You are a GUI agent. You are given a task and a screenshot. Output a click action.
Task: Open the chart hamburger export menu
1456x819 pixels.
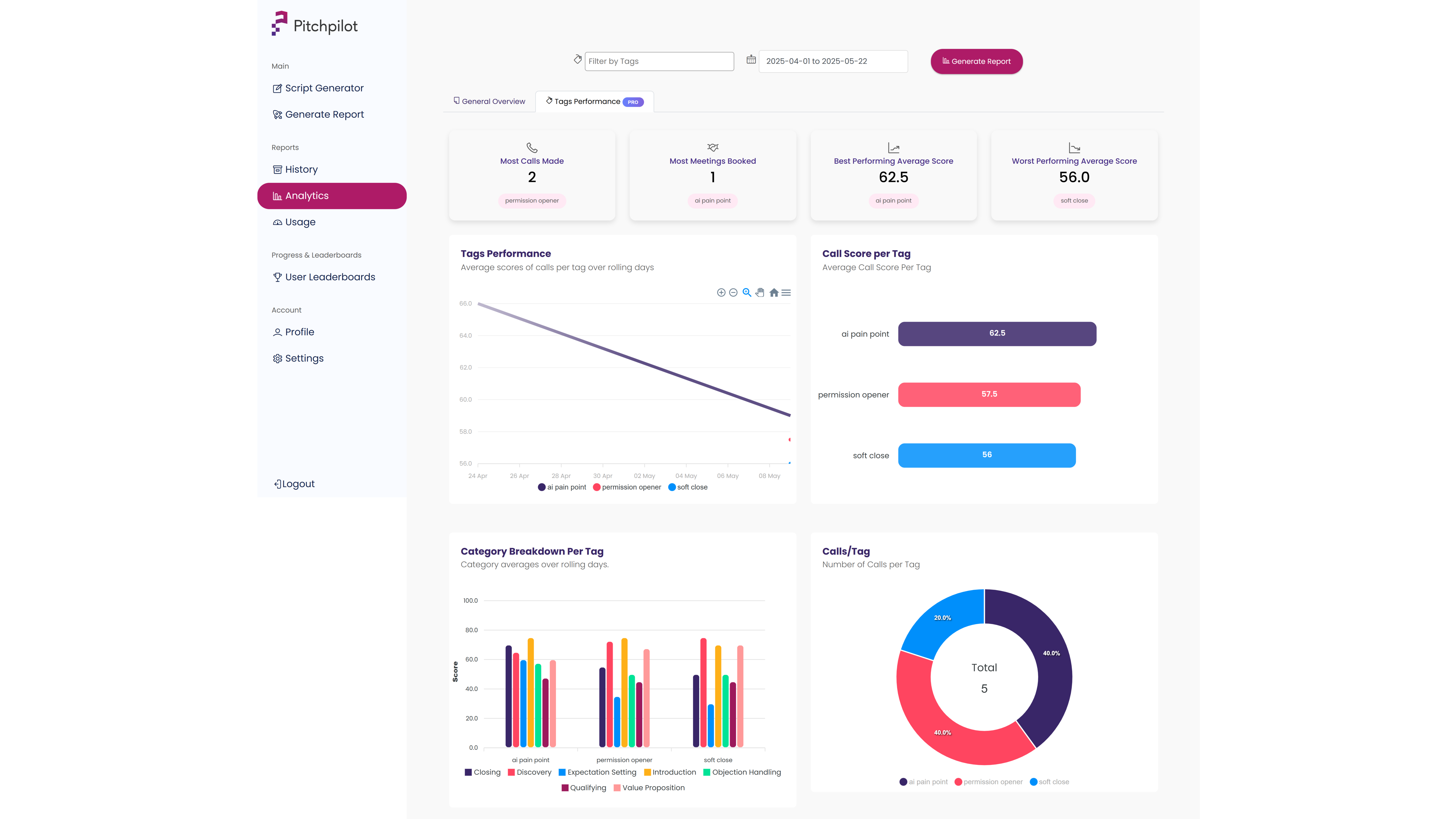pyautogui.click(x=786, y=292)
